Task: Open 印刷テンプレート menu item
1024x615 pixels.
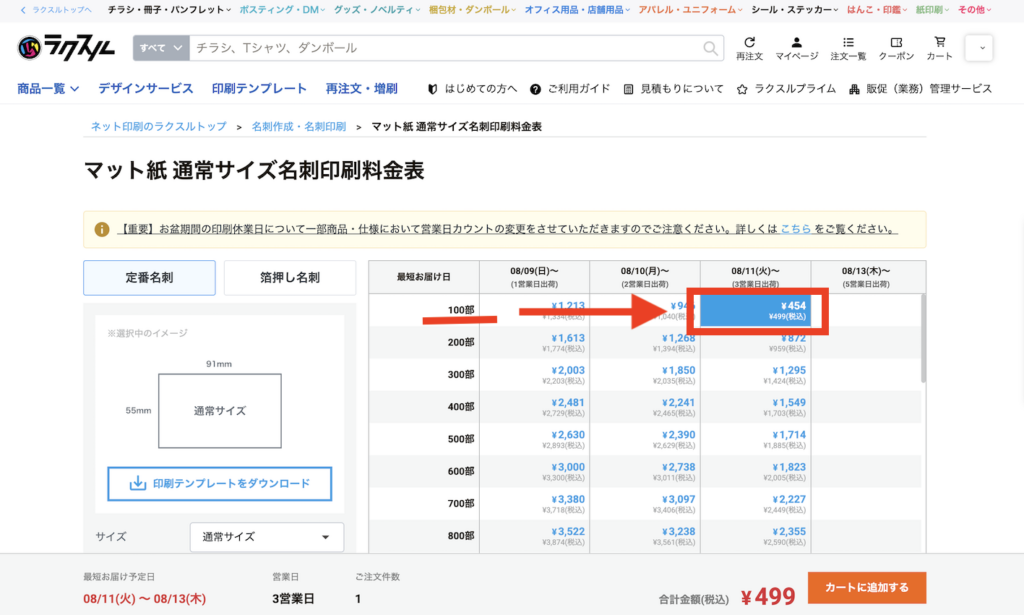Action: coord(259,88)
